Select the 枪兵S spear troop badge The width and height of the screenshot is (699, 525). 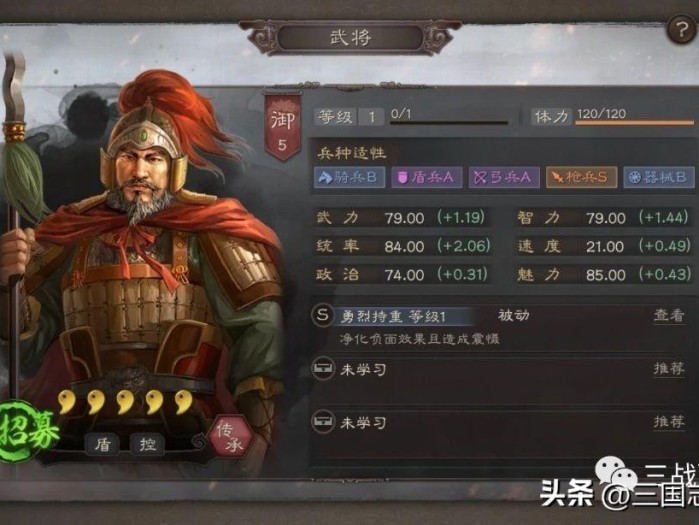581,177
